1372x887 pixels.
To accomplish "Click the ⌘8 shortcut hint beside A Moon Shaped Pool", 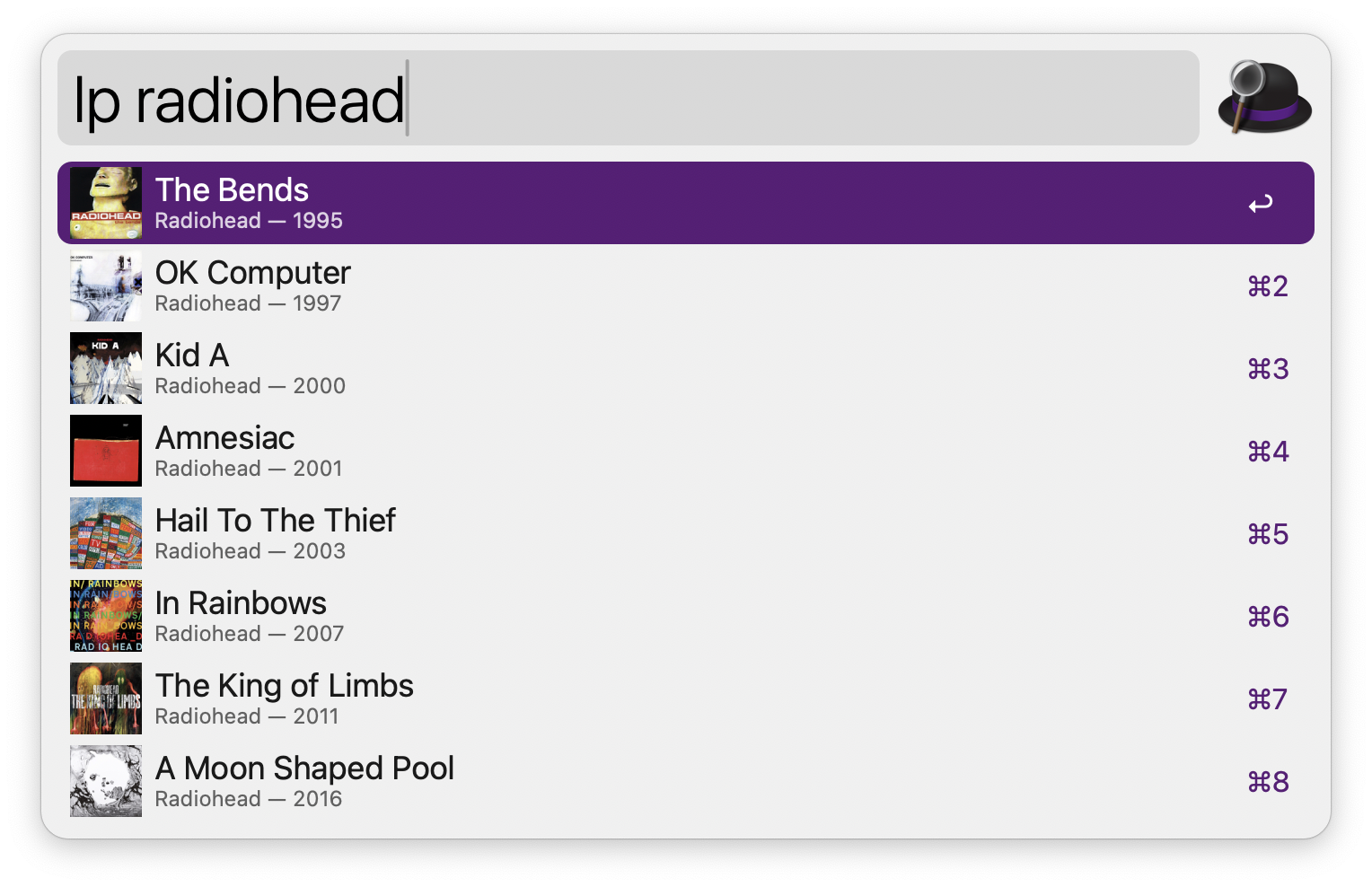I will (1267, 781).
